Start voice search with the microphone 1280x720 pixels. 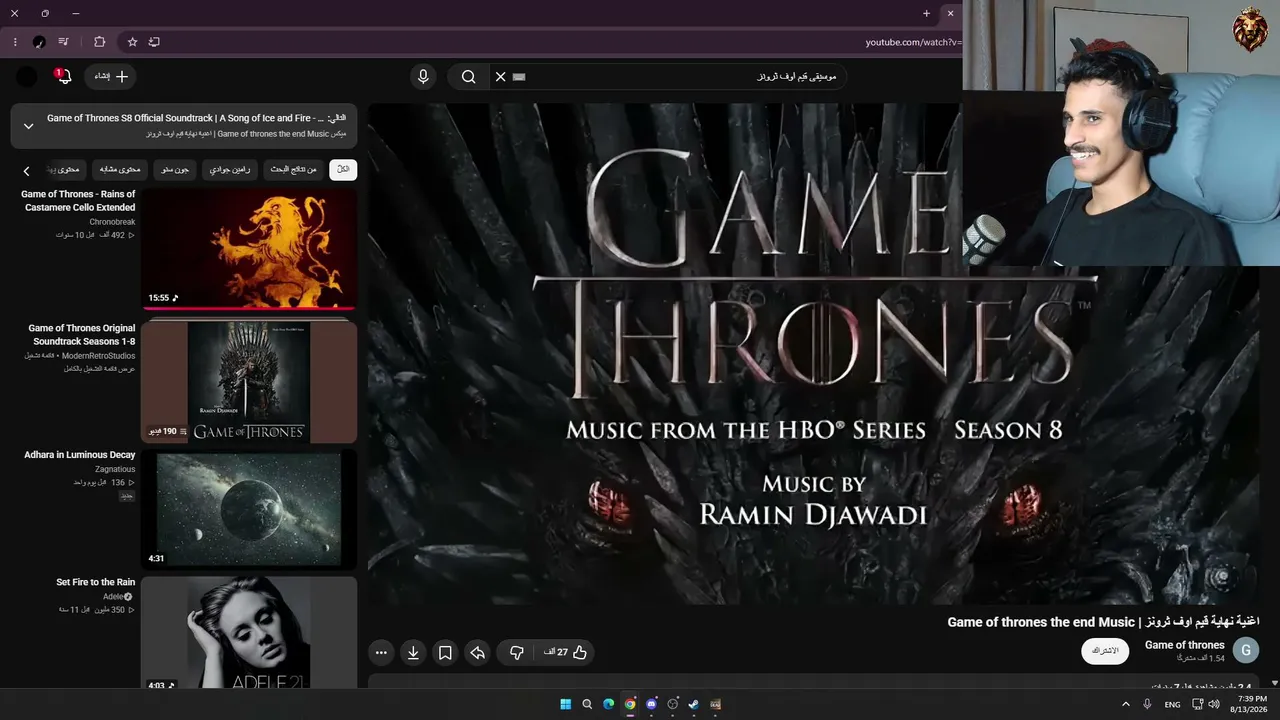(x=423, y=77)
